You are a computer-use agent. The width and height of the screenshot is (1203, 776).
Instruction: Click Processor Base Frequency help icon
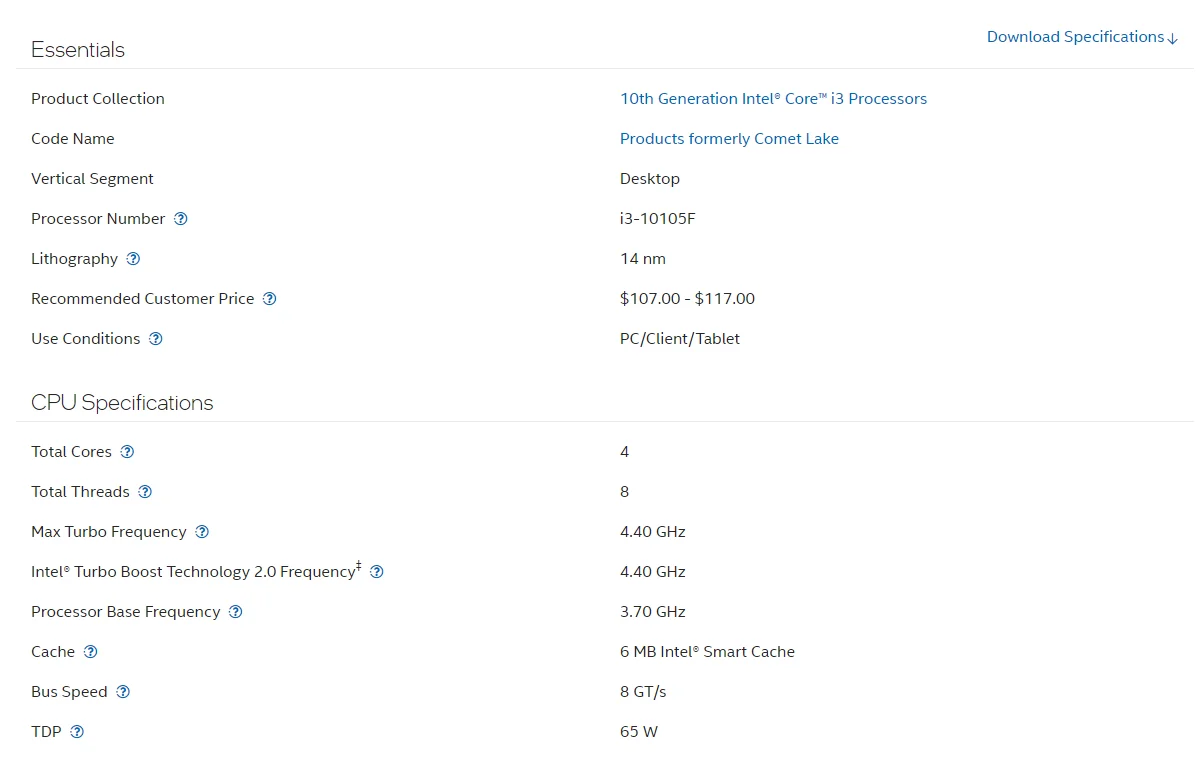point(236,612)
